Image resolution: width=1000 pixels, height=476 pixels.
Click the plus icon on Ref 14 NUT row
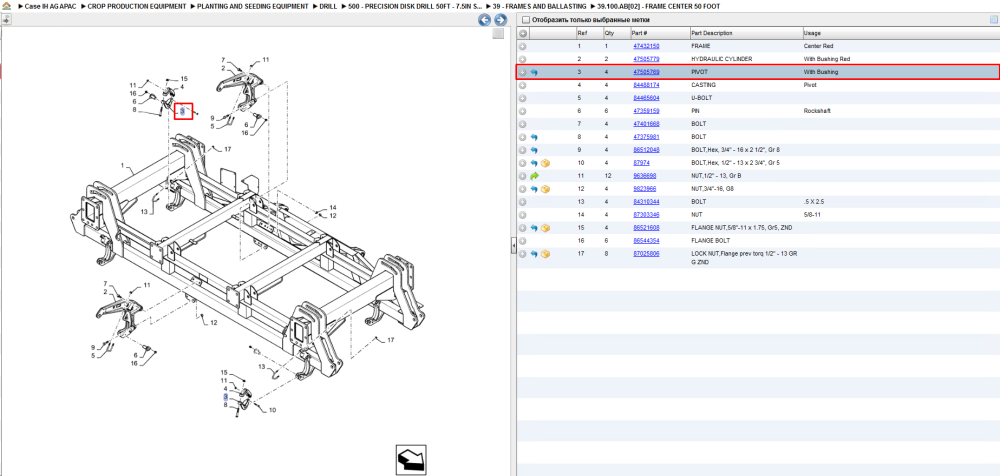coord(522,215)
